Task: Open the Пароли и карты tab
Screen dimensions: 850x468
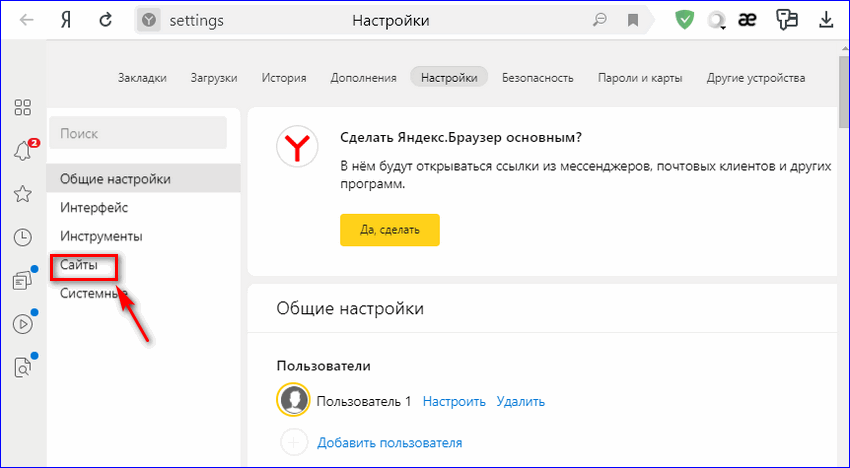Action: tap(640, 78)
